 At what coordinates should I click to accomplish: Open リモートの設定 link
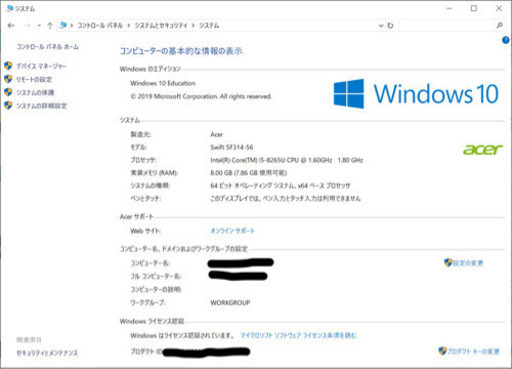pyautogui.click(x=34, y=79)
